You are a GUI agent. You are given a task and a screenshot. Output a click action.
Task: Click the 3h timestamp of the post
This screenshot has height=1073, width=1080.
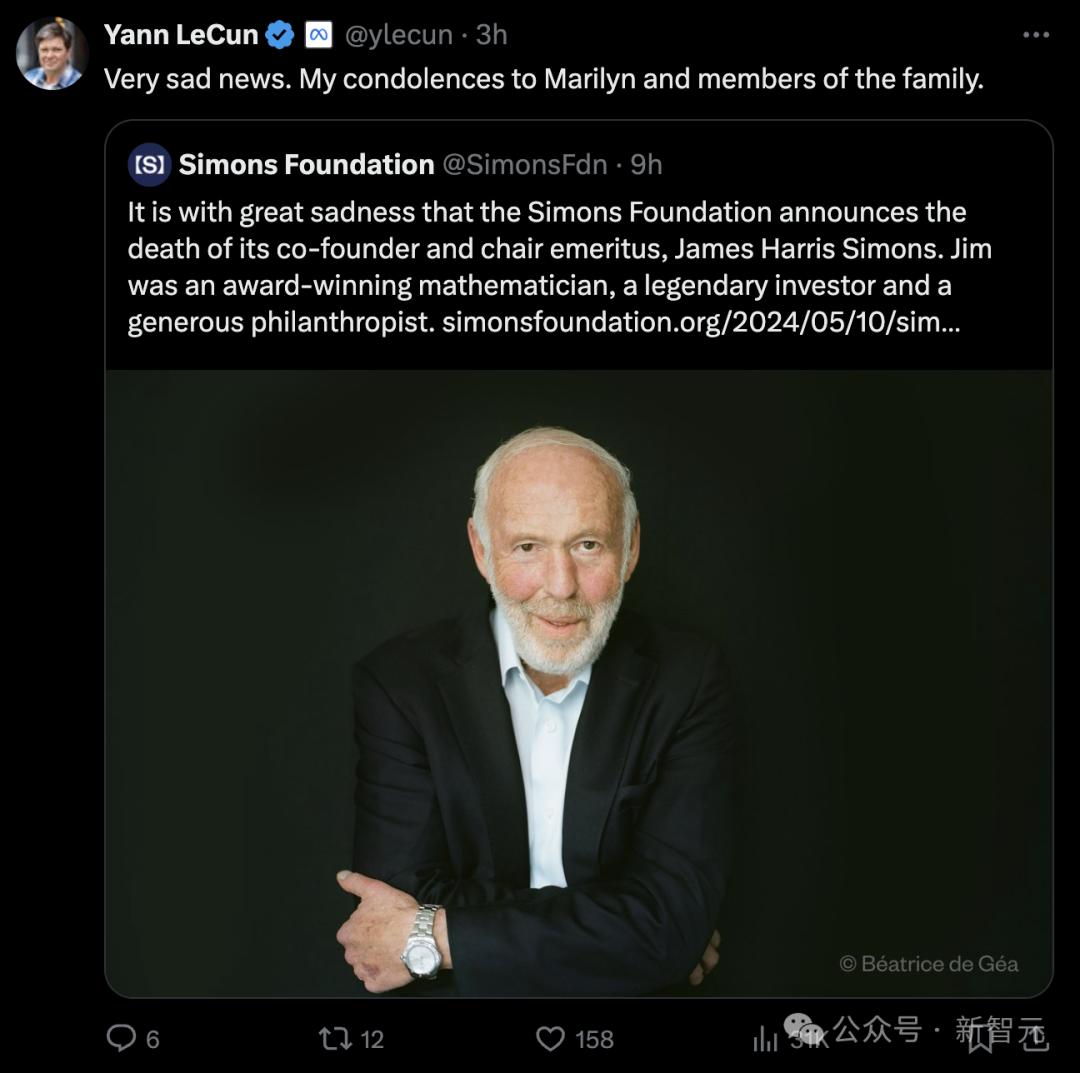coord(492,35)
